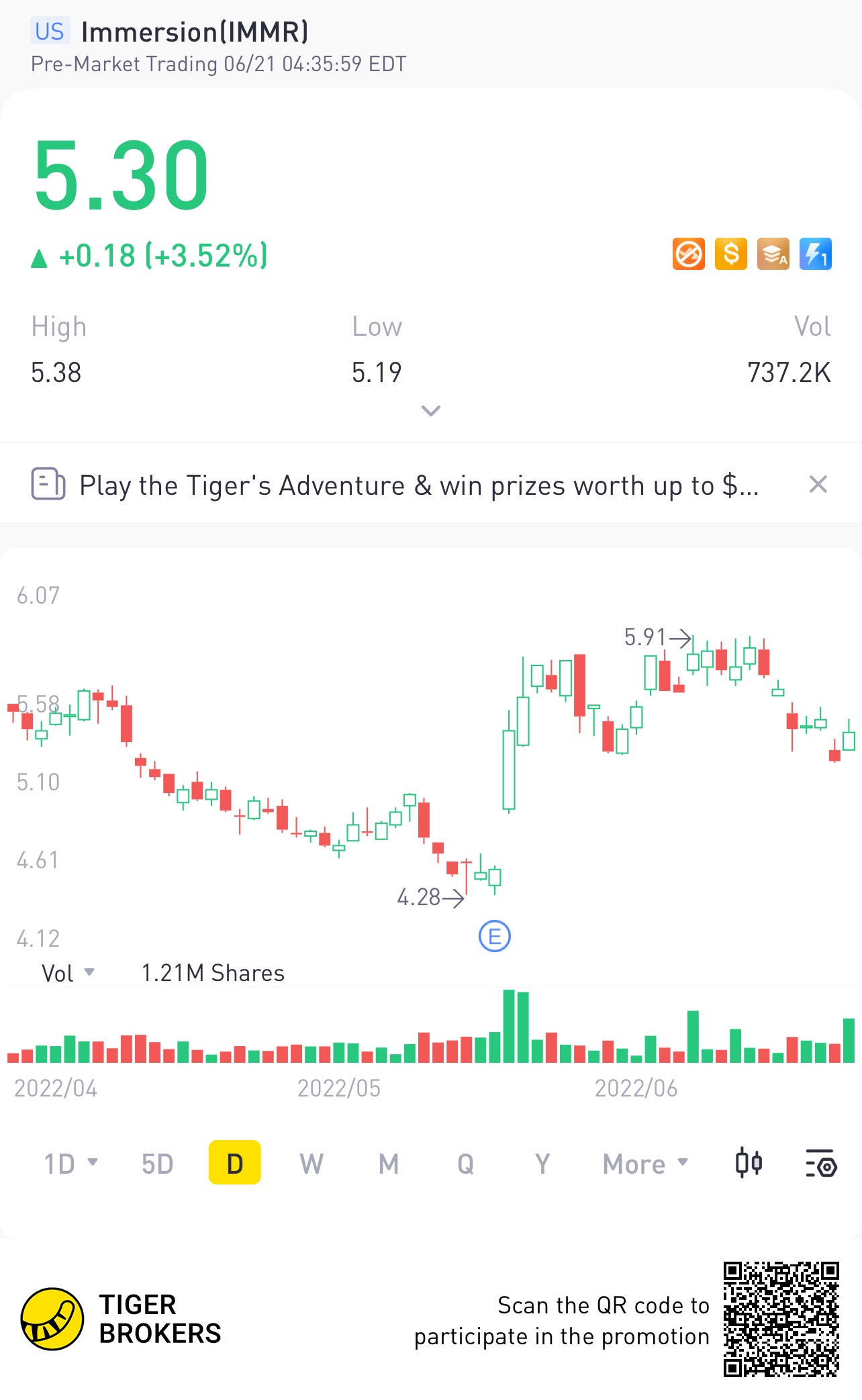Select the W weekly chart tab
This screenshot has width=862, height=1400.
[x=312, y=1164]
